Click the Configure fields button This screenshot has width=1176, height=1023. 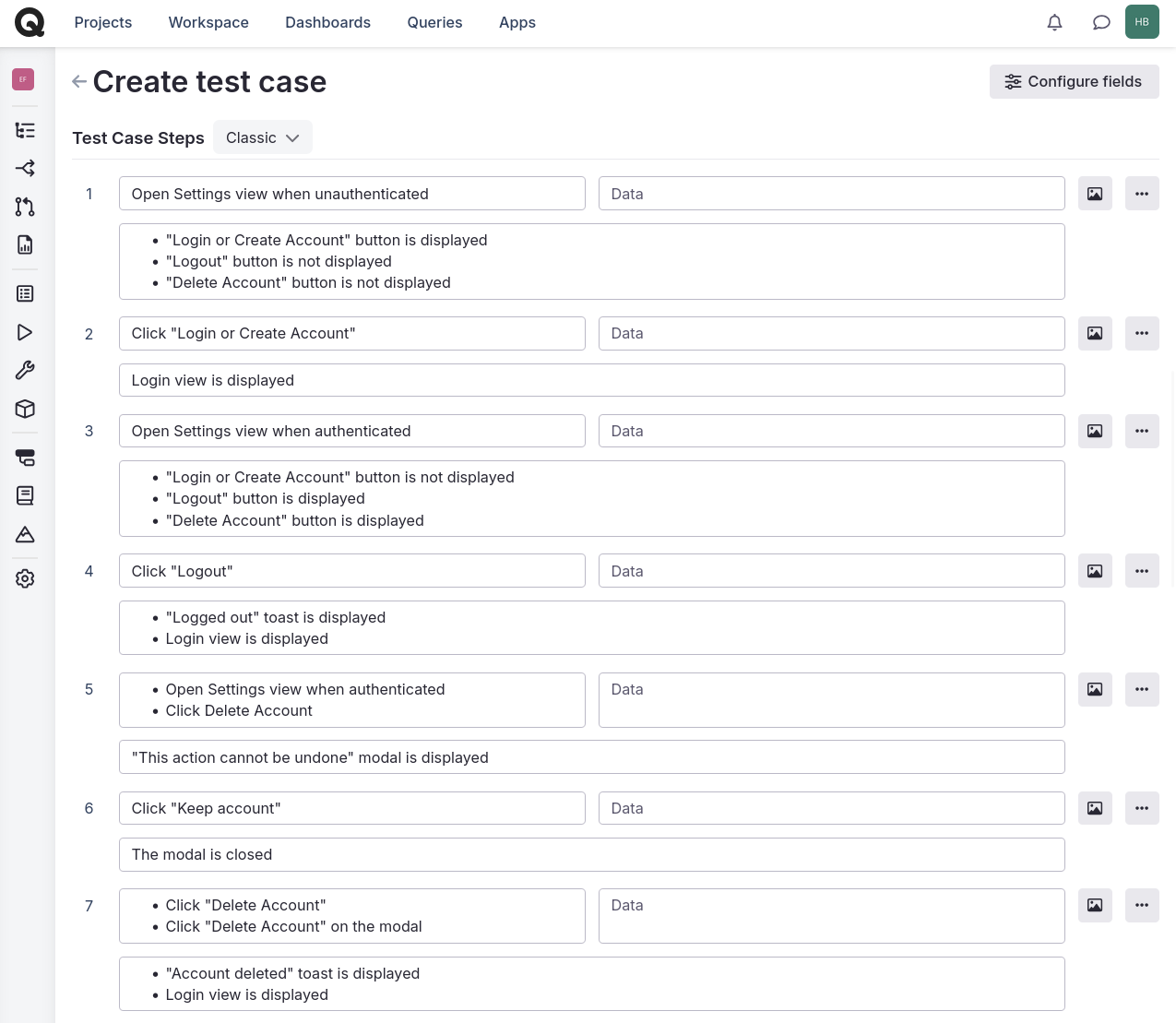tap(1074, 81)
